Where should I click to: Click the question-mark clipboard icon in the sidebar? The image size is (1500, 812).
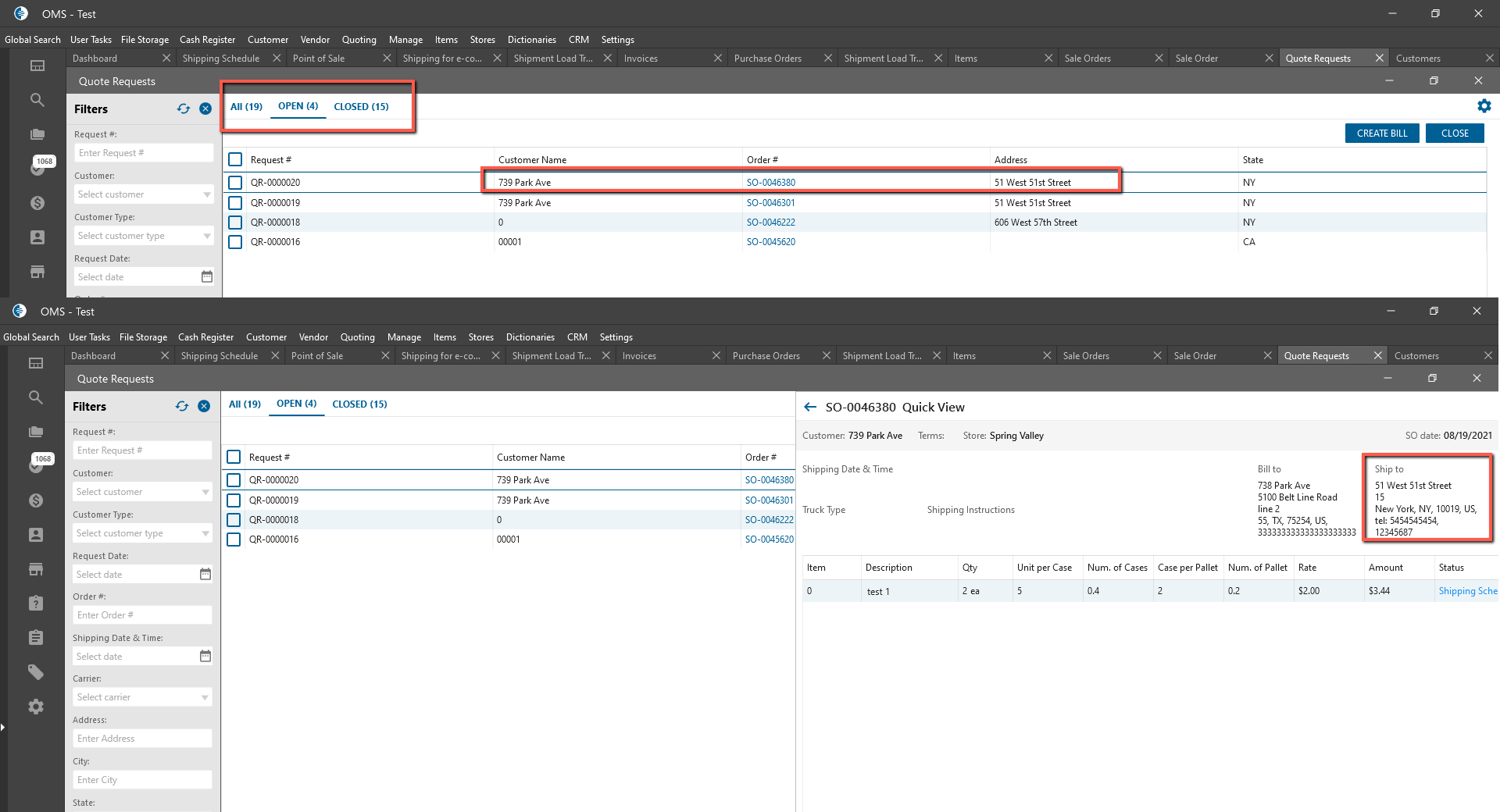pos(36,603)
